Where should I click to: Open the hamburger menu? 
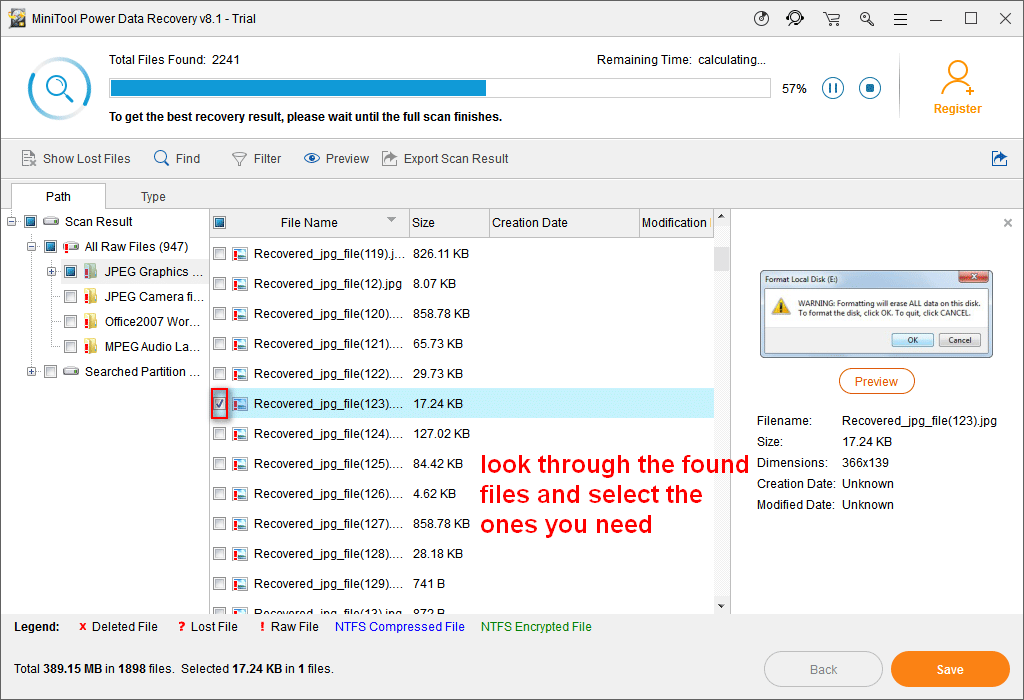click(x=900, y=18)
